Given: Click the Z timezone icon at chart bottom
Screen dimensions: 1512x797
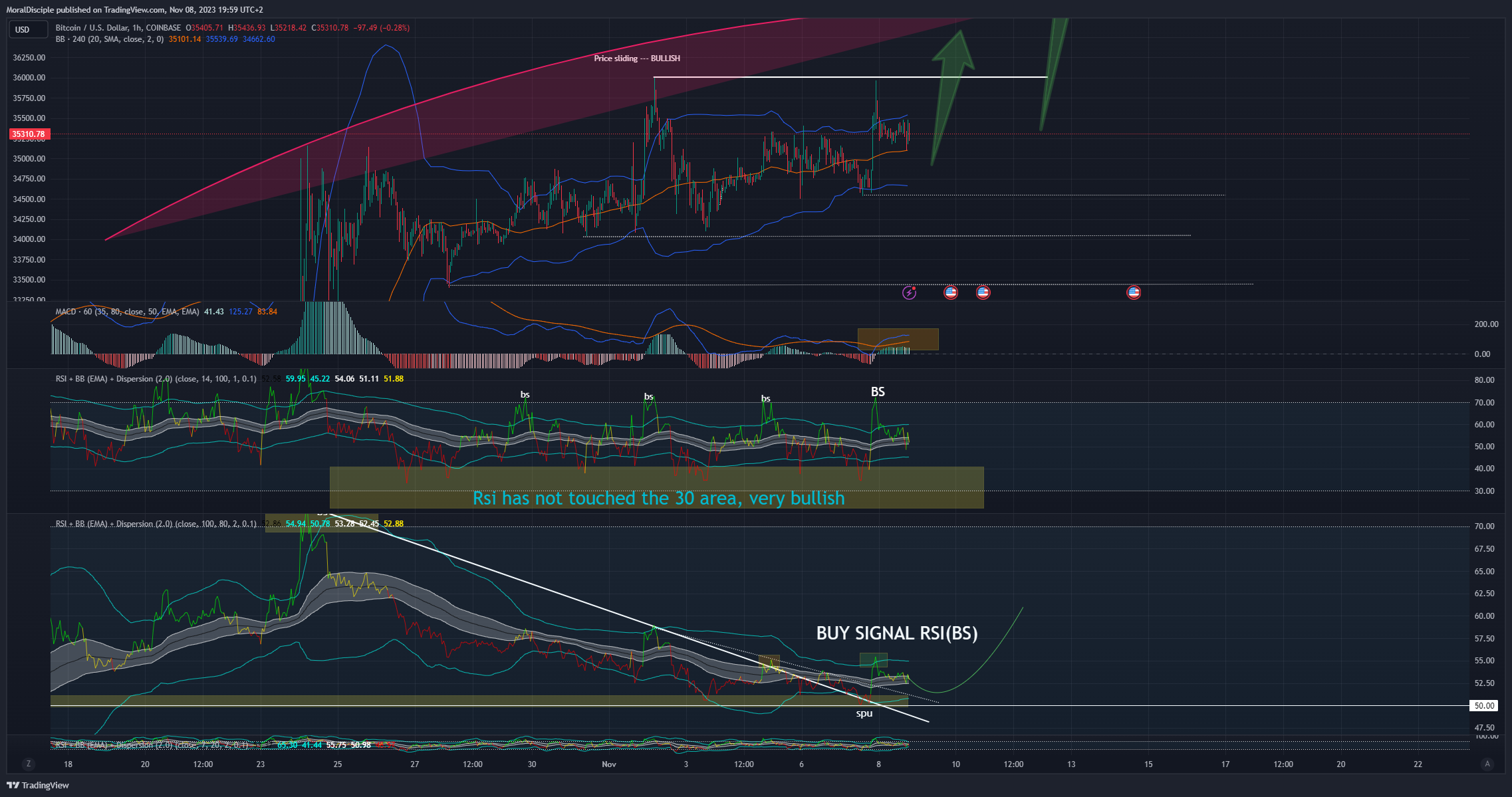Looking at the screenshot, I should (28, 764).
